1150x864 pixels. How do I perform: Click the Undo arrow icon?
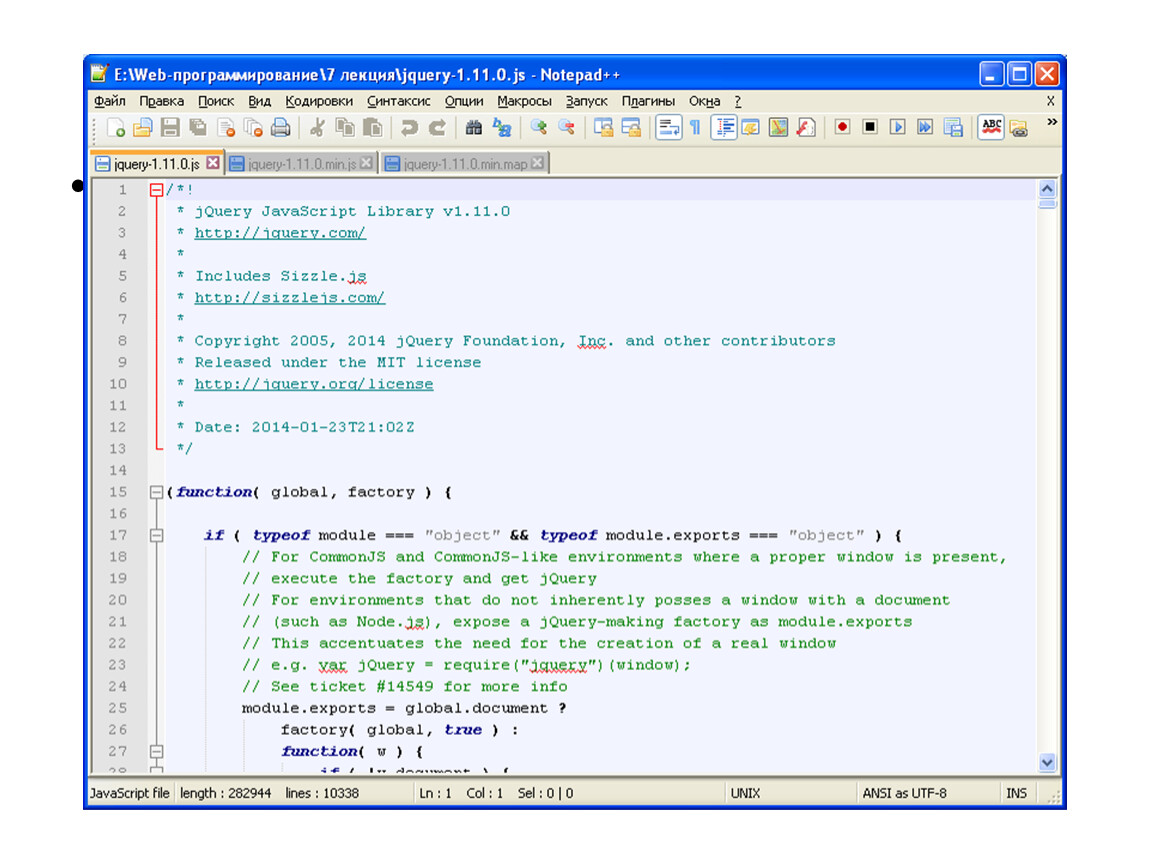click(x=409, y=127)
